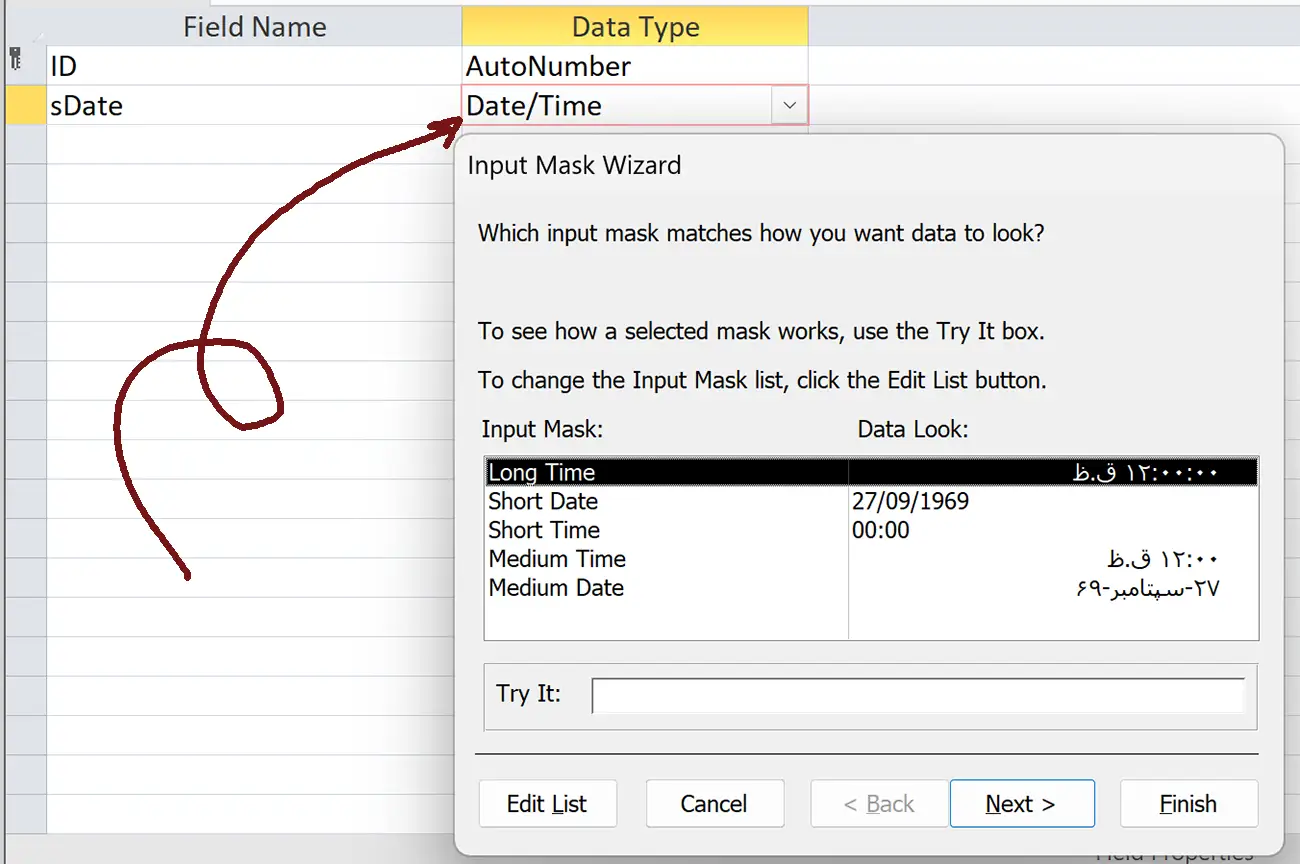
Task: Select the Long Time input mask
Action: pos(542,472)
